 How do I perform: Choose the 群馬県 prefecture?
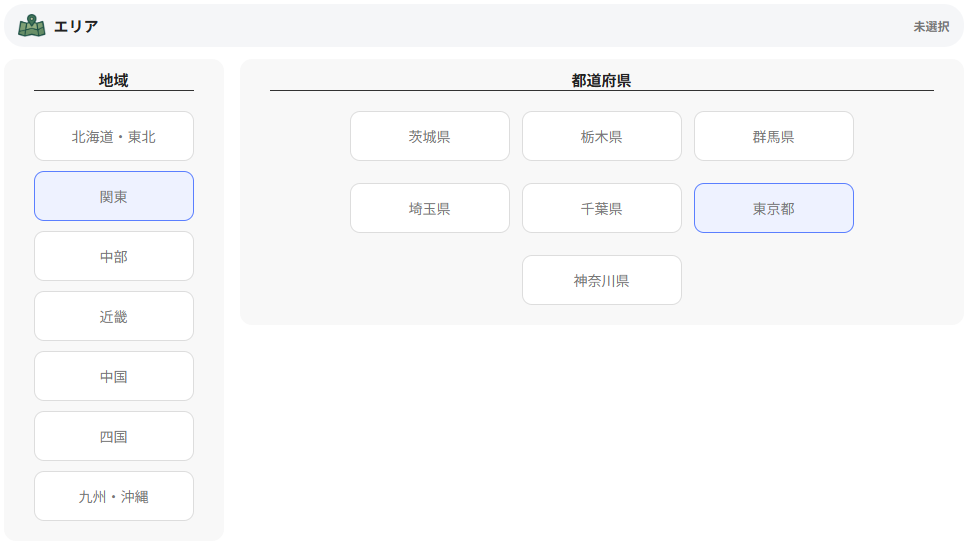click(774, 136)
